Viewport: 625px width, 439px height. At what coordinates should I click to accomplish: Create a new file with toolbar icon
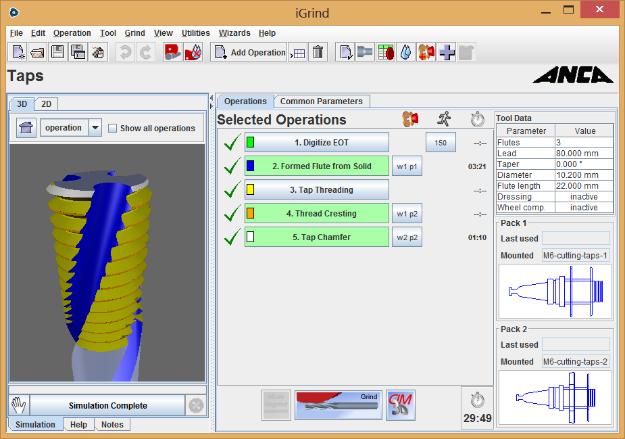pyautogui.click(x=18, y=52)
